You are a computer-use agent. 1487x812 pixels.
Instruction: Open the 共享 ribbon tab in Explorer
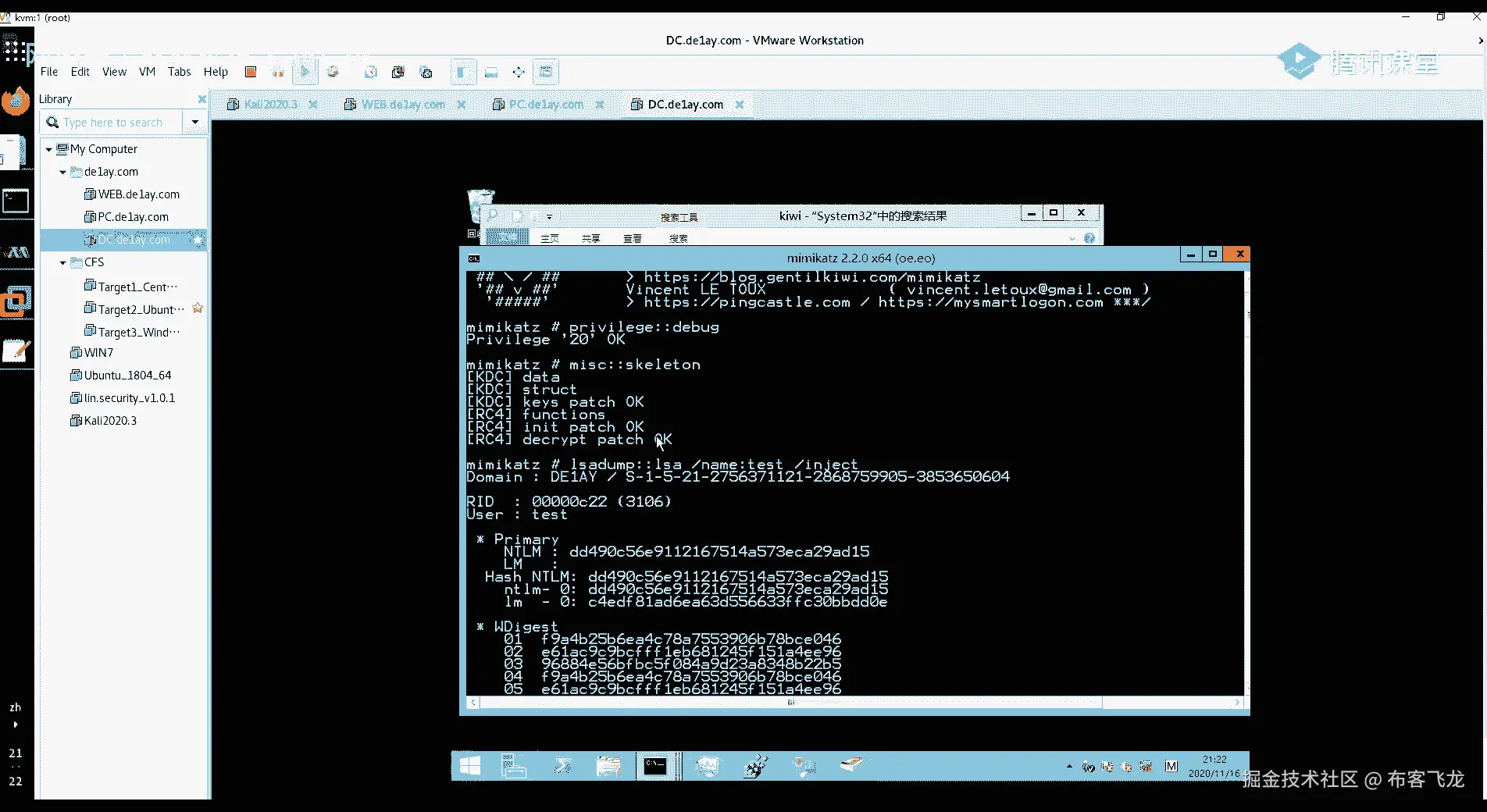tap(590, 238)
